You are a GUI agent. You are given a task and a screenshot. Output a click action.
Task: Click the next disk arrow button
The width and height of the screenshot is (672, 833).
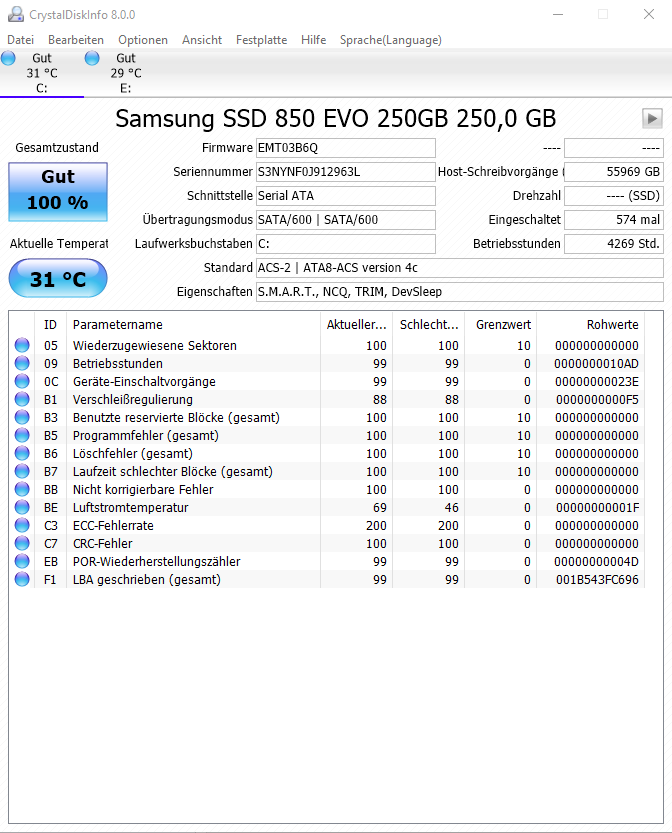[652, 118]
